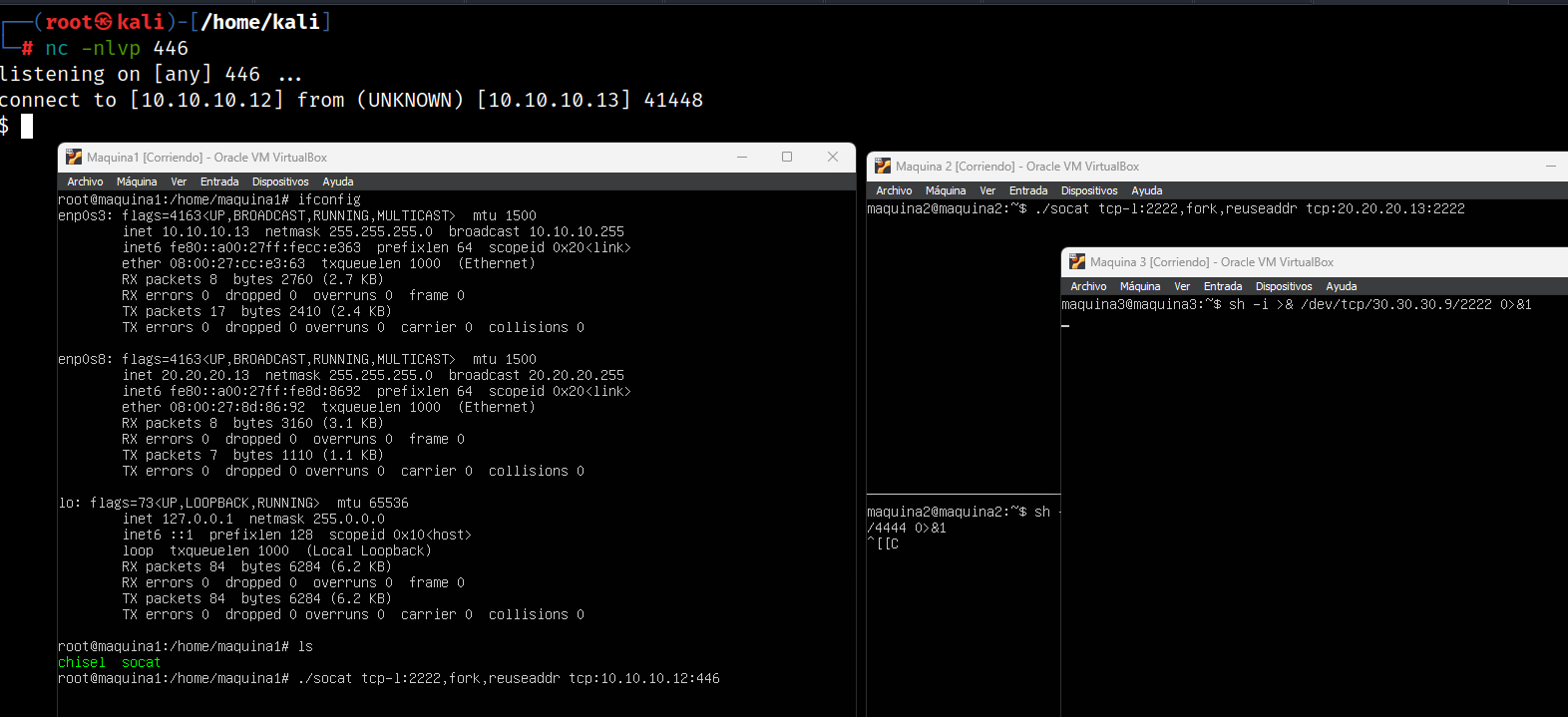The height and width of the screenshot is (717, 1568).
Task: Click the Maquina 3 [Corriendo] window title
Action: (x=1212, y=262)
